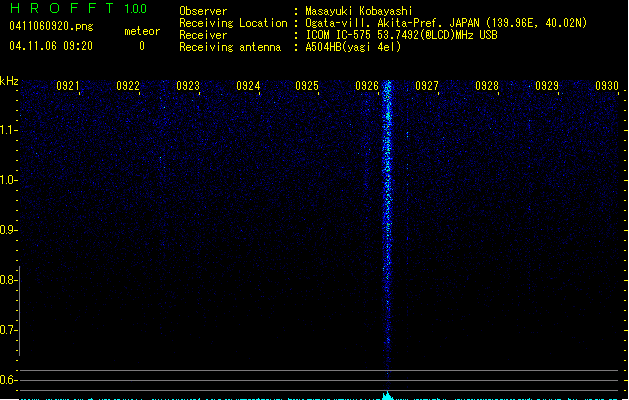
Task: Click the 1.1 kHz axis label
Action: point(8,130)
